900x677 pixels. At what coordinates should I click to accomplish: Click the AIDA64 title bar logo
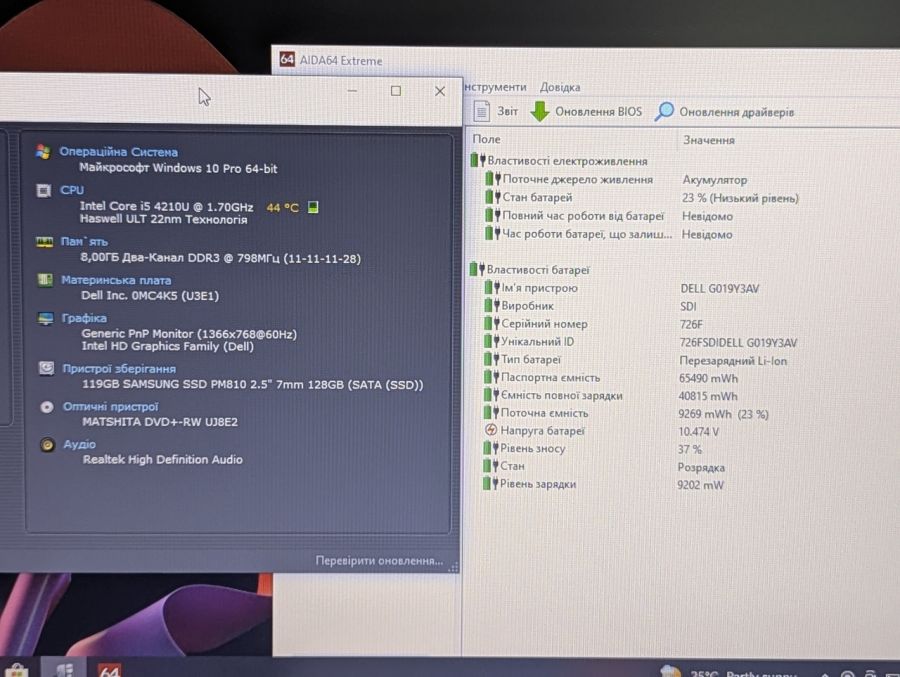pyautogui.click(x=287, y=59)
